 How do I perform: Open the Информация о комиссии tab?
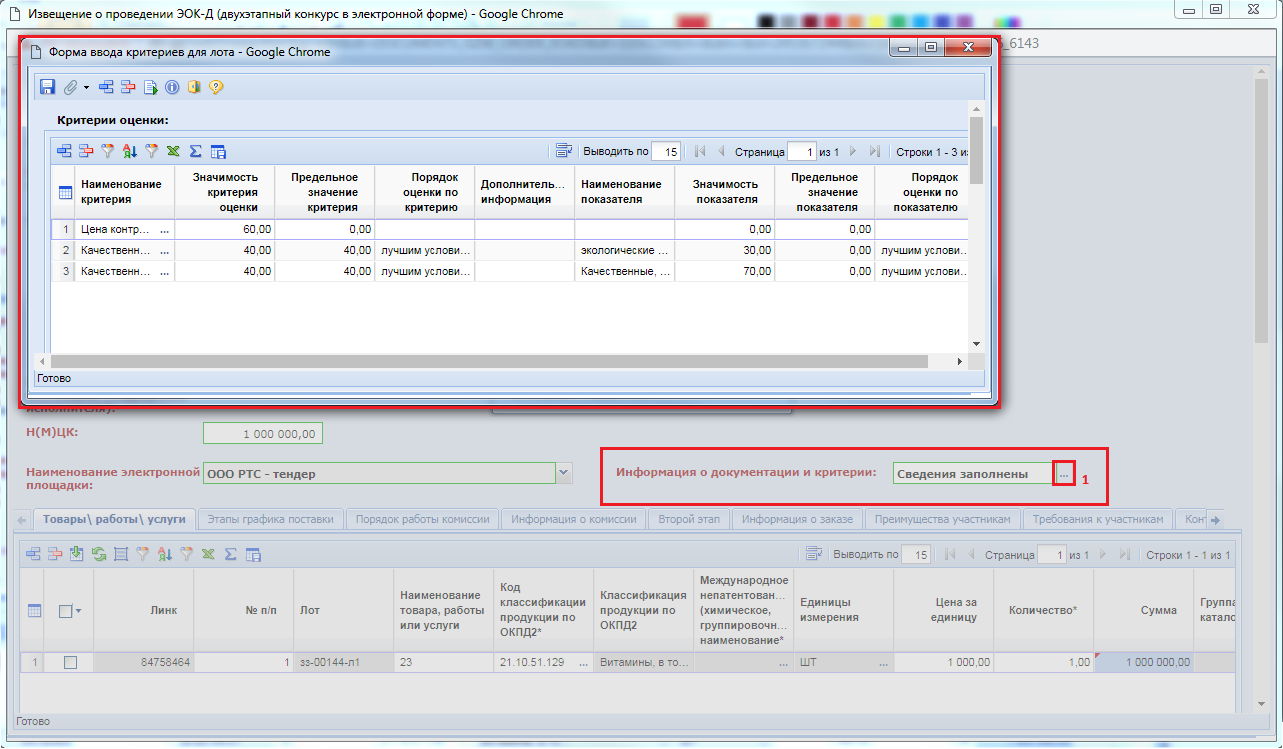[x=573, y=519]
